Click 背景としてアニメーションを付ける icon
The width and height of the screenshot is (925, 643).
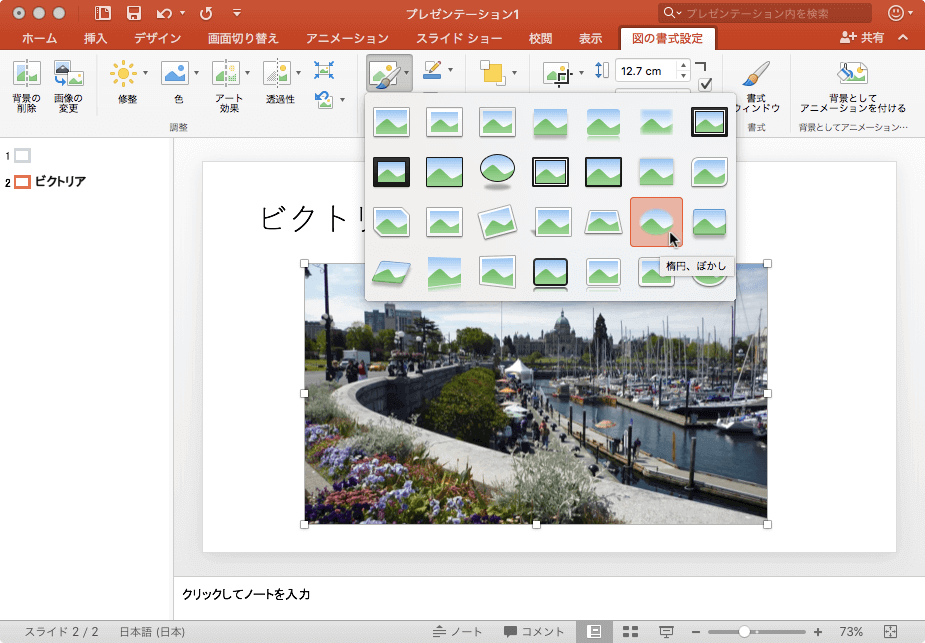(852, 74)
